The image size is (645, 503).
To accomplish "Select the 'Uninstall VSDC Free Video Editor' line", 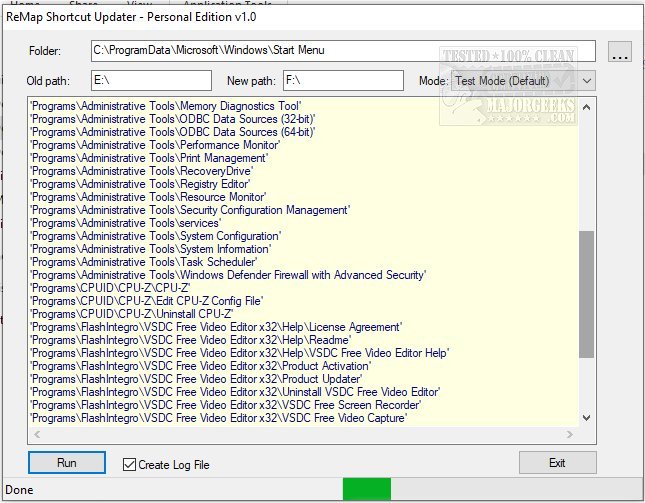I will (235, 392).
